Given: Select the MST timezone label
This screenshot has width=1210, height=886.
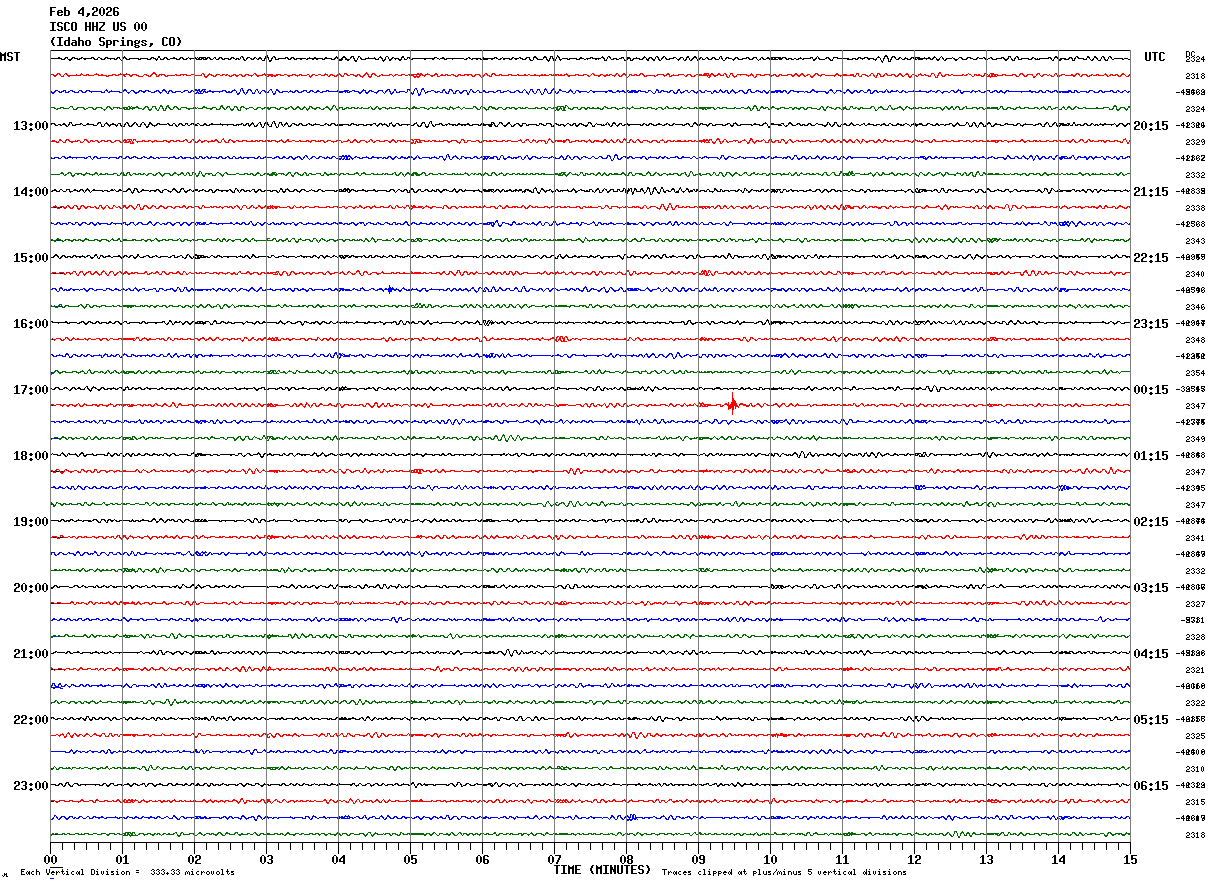Looking at the screenshot, I should click(10, 57).
